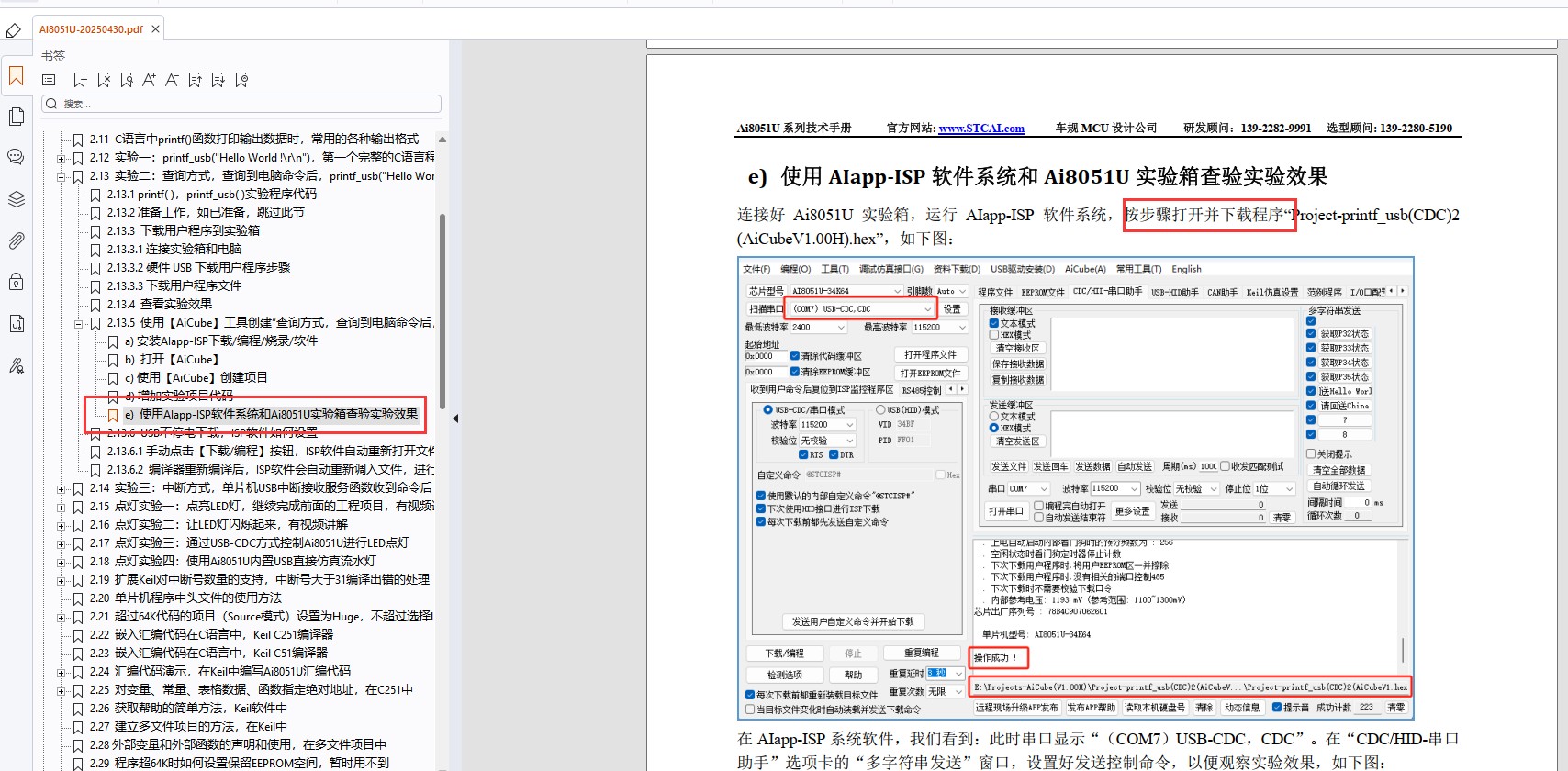The width and height of the screenshot is (1568, 771).
Task: Collapse the bookmark panel with the side arrow
Action: 455,419
